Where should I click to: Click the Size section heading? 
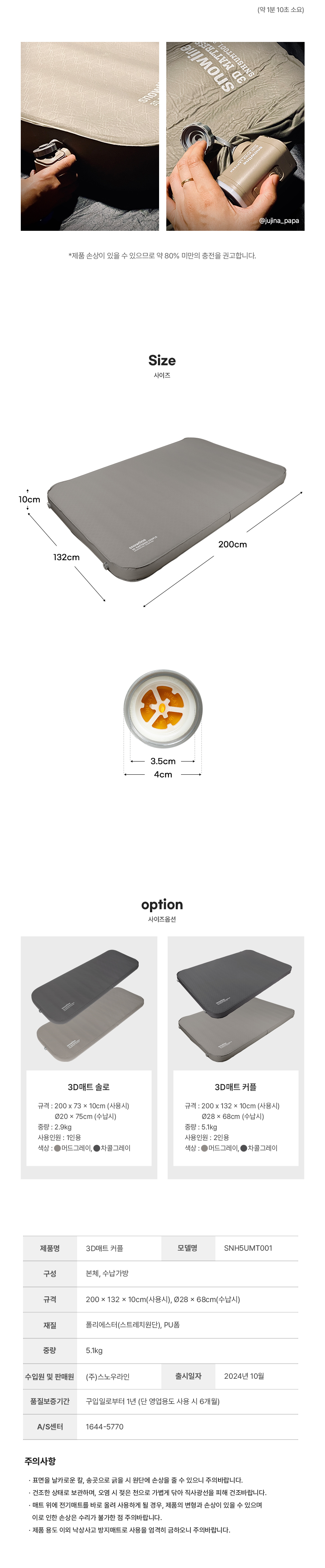click(162, 360)
